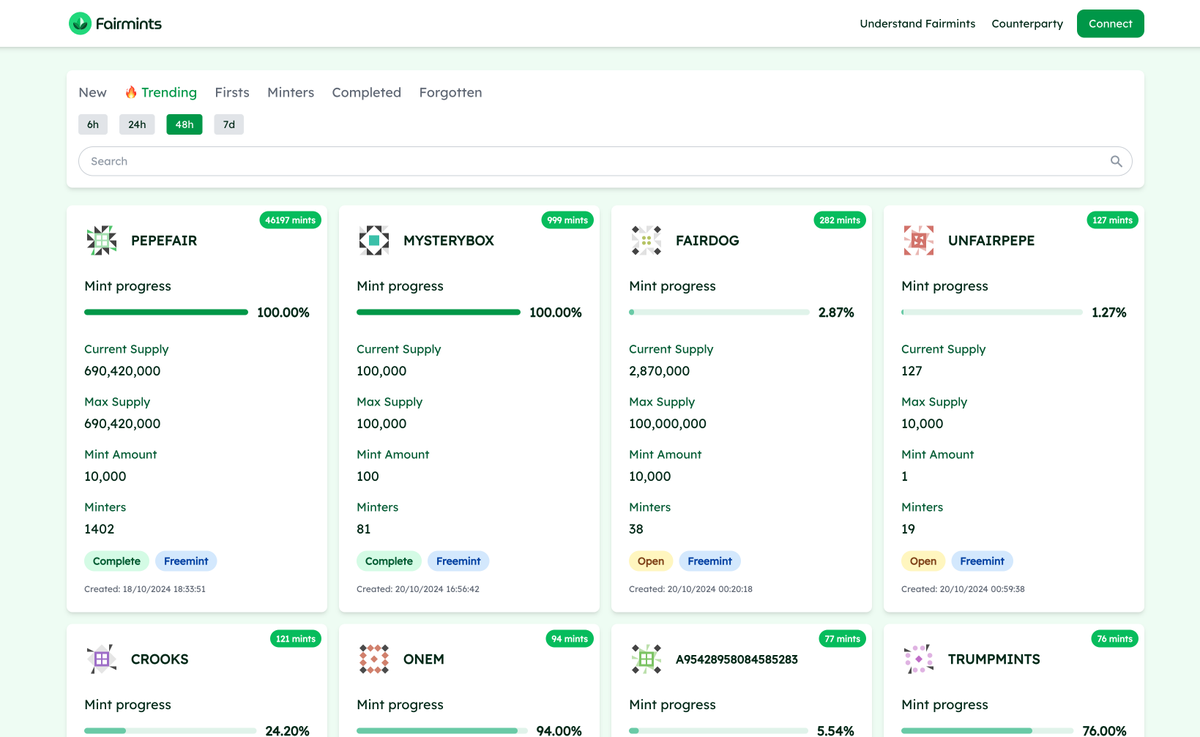Click Created: 18/10/2024 18:33:51 timestamp
The width and height of the screenshot is (1200, 737).
pos(145,589)
